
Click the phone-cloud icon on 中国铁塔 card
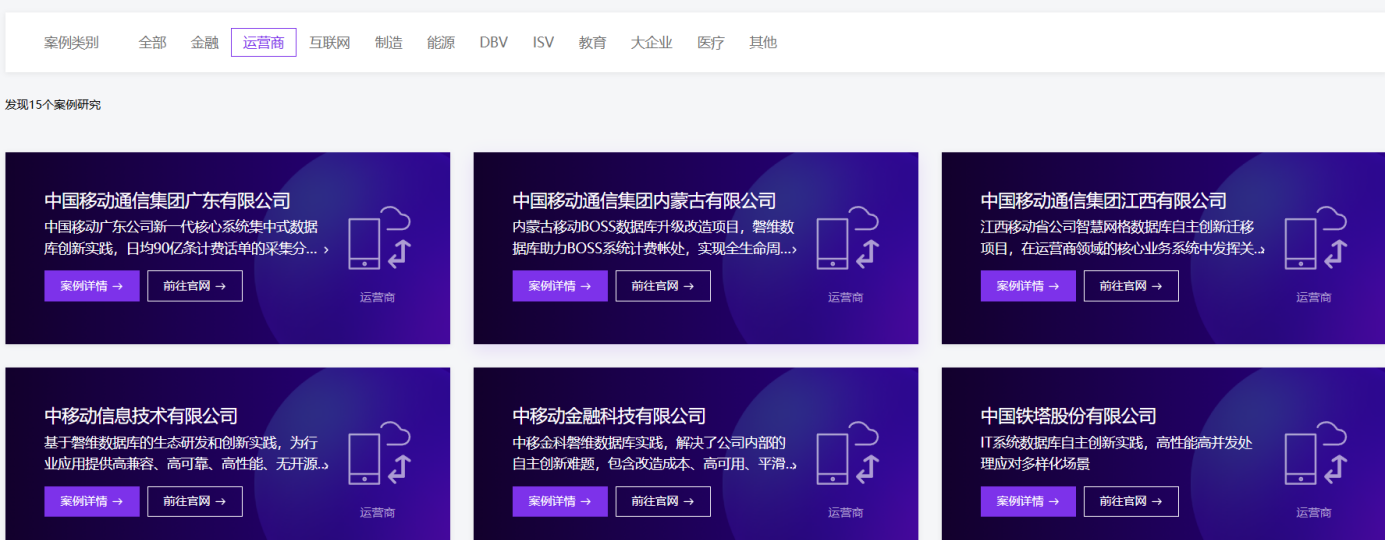(x=1315, y=453)
